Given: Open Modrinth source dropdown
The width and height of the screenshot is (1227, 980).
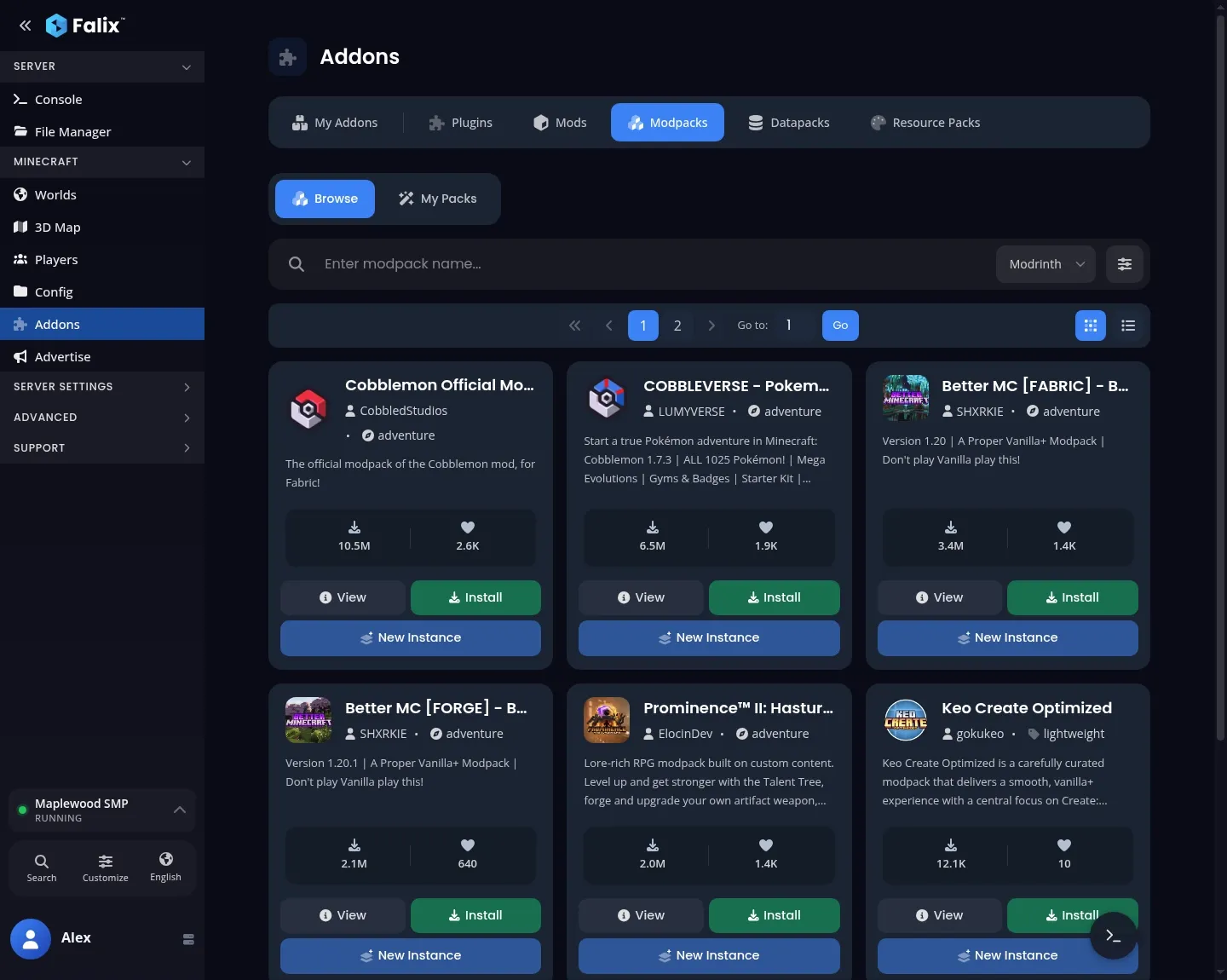Looking at the screenshot, I should 1046,264.
